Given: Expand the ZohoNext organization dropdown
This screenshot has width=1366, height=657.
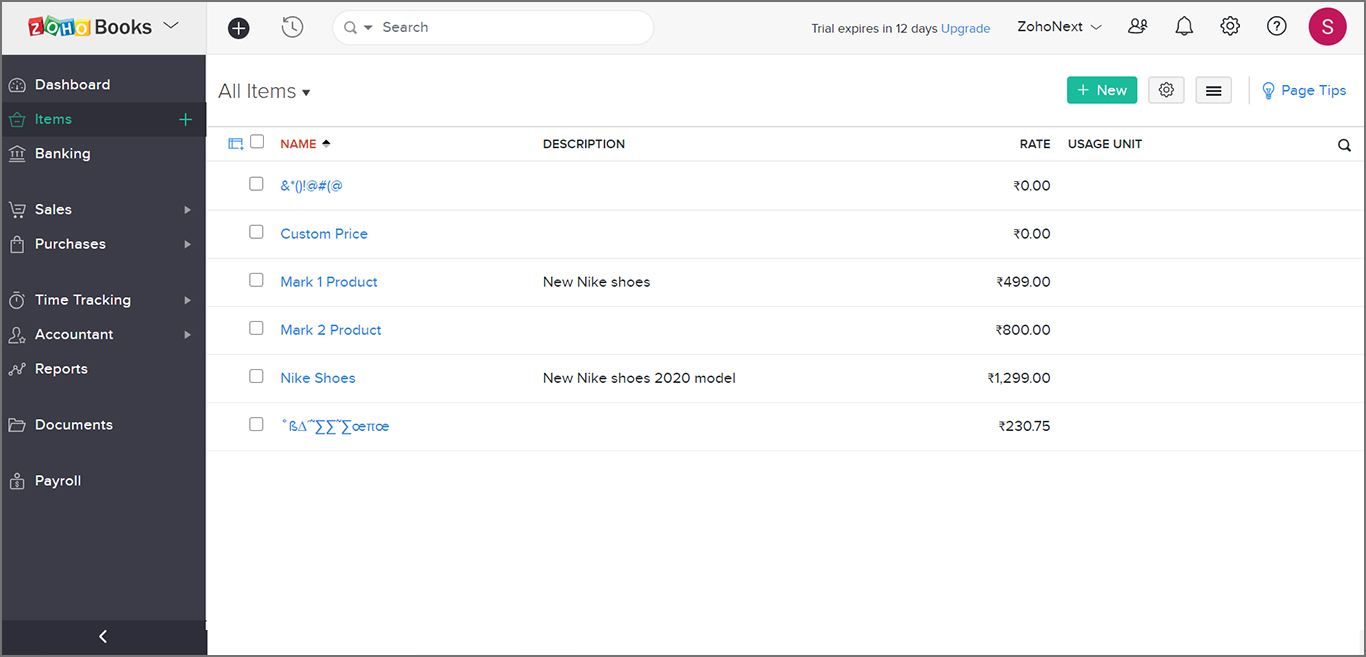Looking at the screenshot, I should [1059, 27].
